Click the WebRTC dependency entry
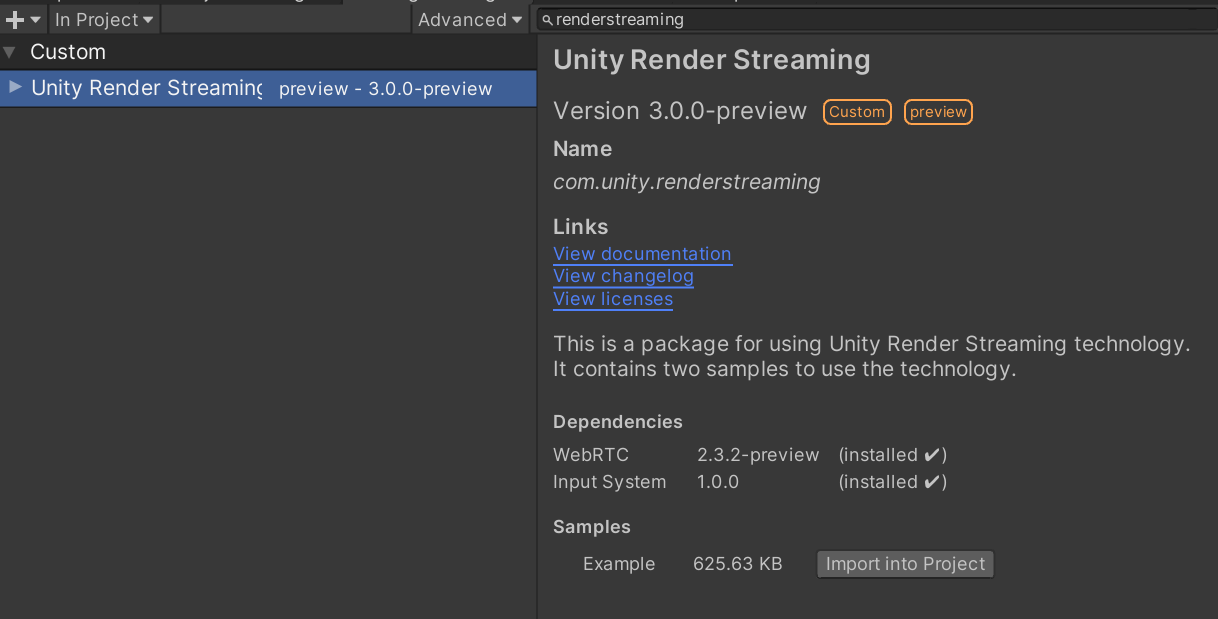The height and width of the screenshot is (619, 1218). tap(590, 454)
